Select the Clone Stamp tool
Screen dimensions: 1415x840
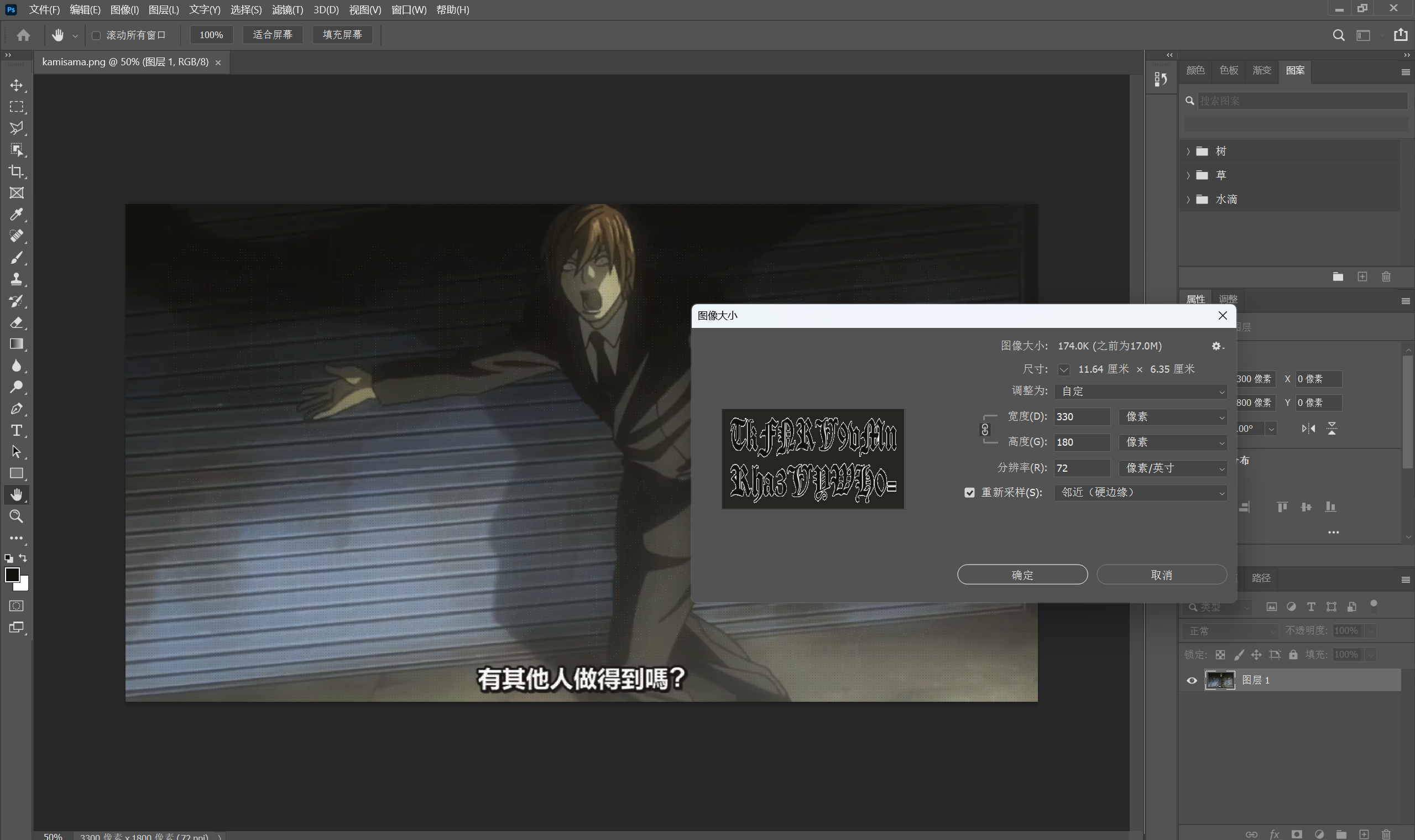[17, 279]
